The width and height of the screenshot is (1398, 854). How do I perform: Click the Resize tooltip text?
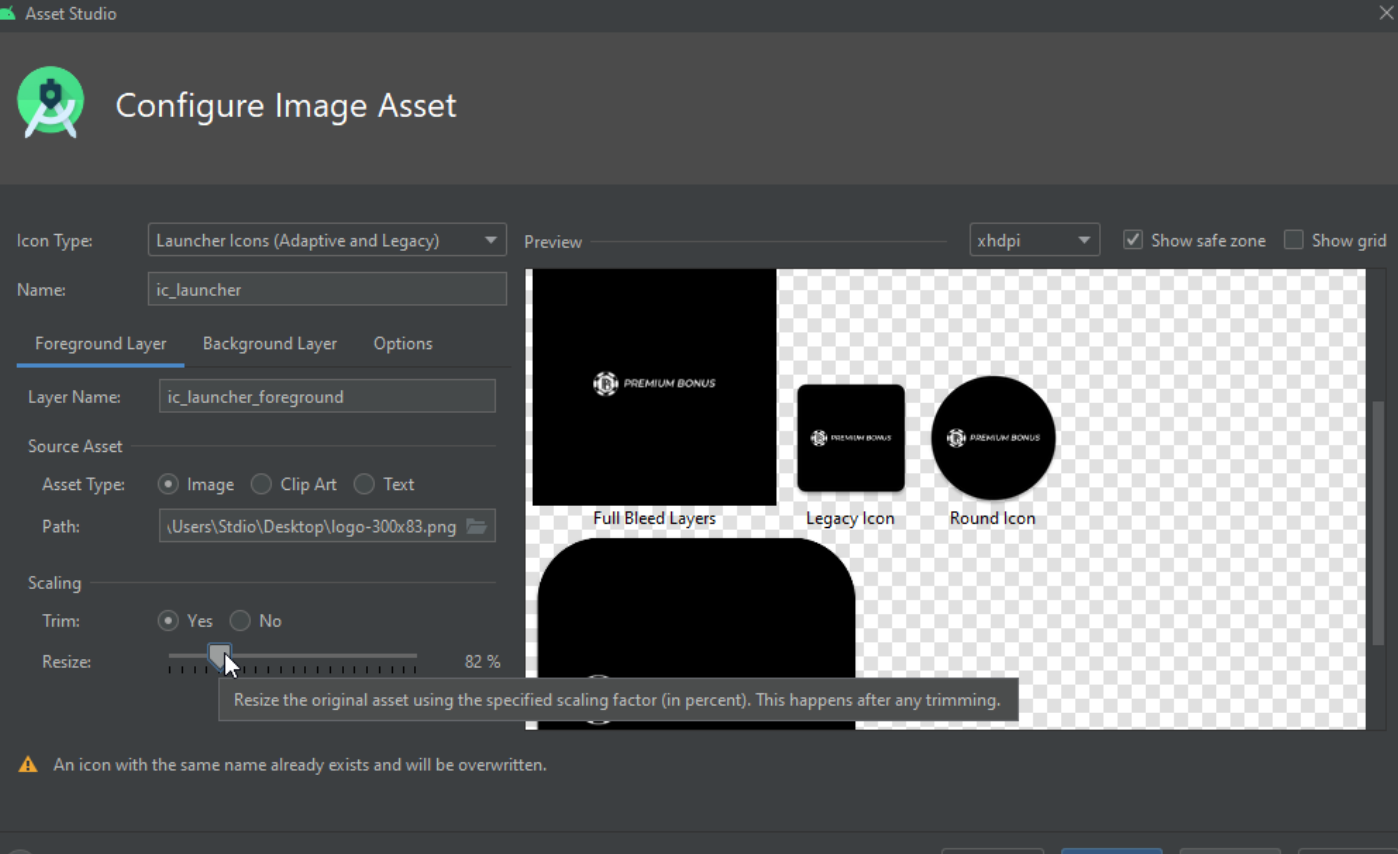pos(617,700)
